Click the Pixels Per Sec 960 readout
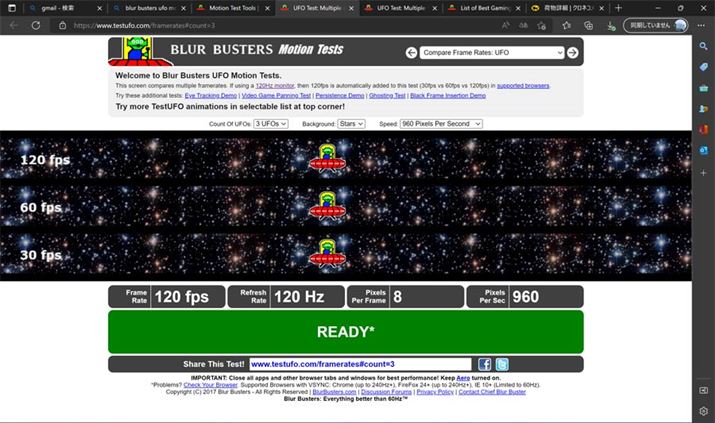The width and height of the screenshot is (715, 423). (525, 297)
